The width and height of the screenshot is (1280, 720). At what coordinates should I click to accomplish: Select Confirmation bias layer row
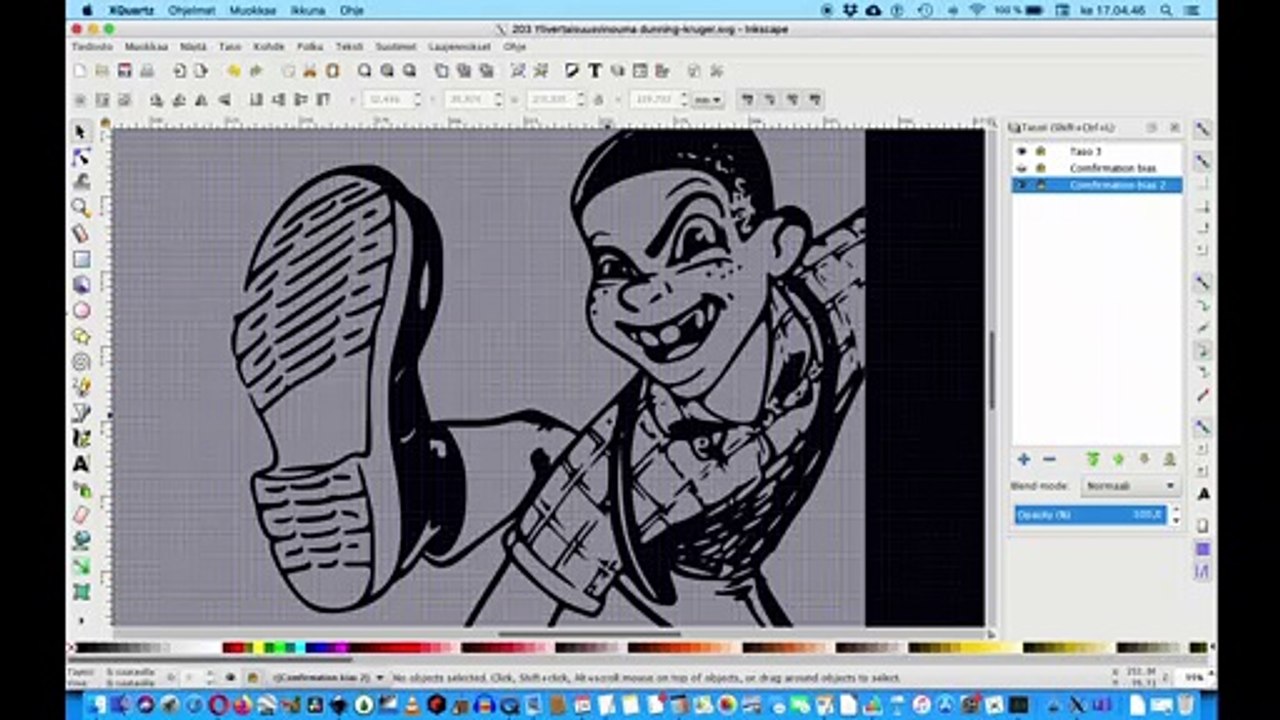[1097, 168]
